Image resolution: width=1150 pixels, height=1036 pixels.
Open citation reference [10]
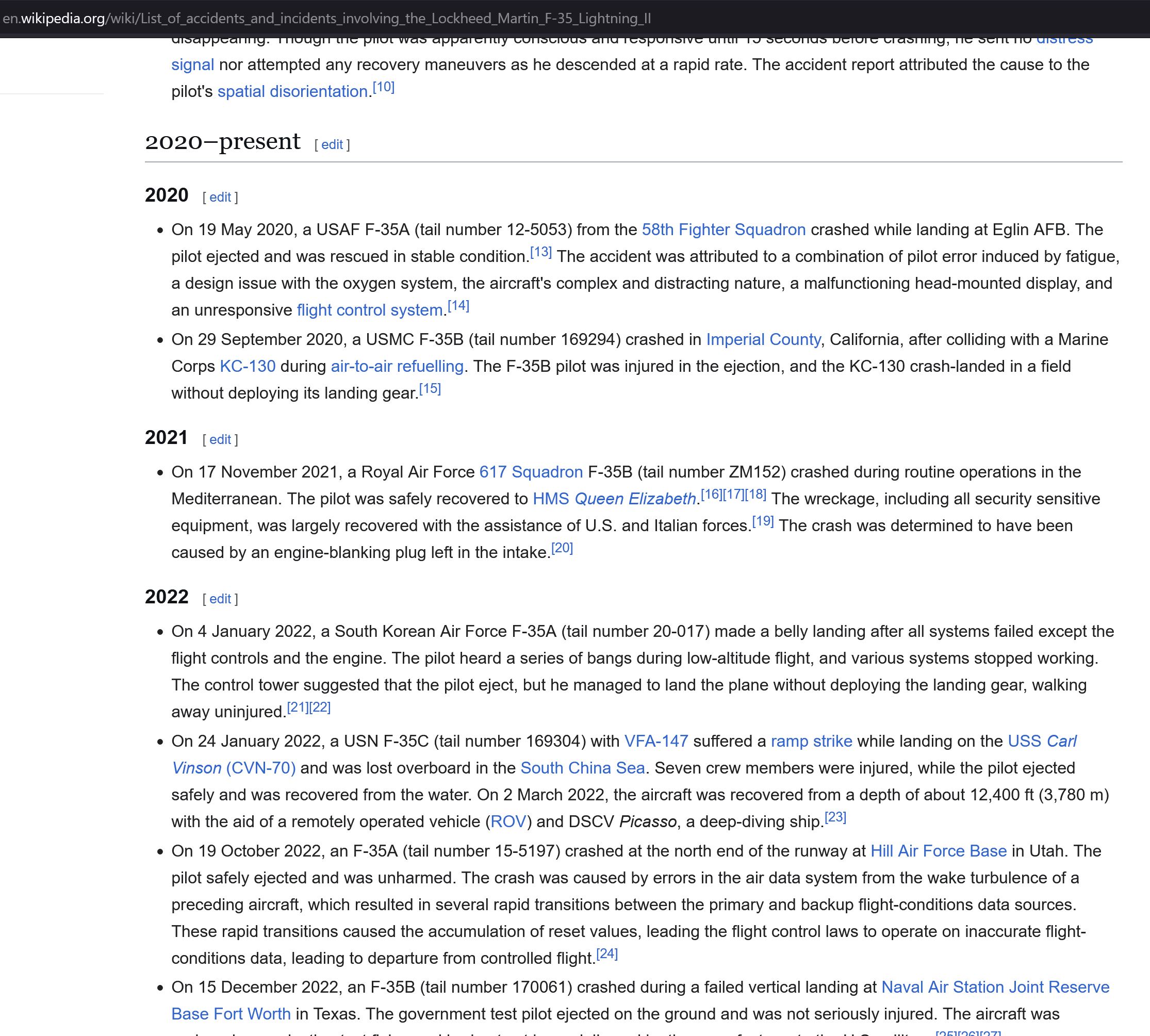click(x=384, y=87)
